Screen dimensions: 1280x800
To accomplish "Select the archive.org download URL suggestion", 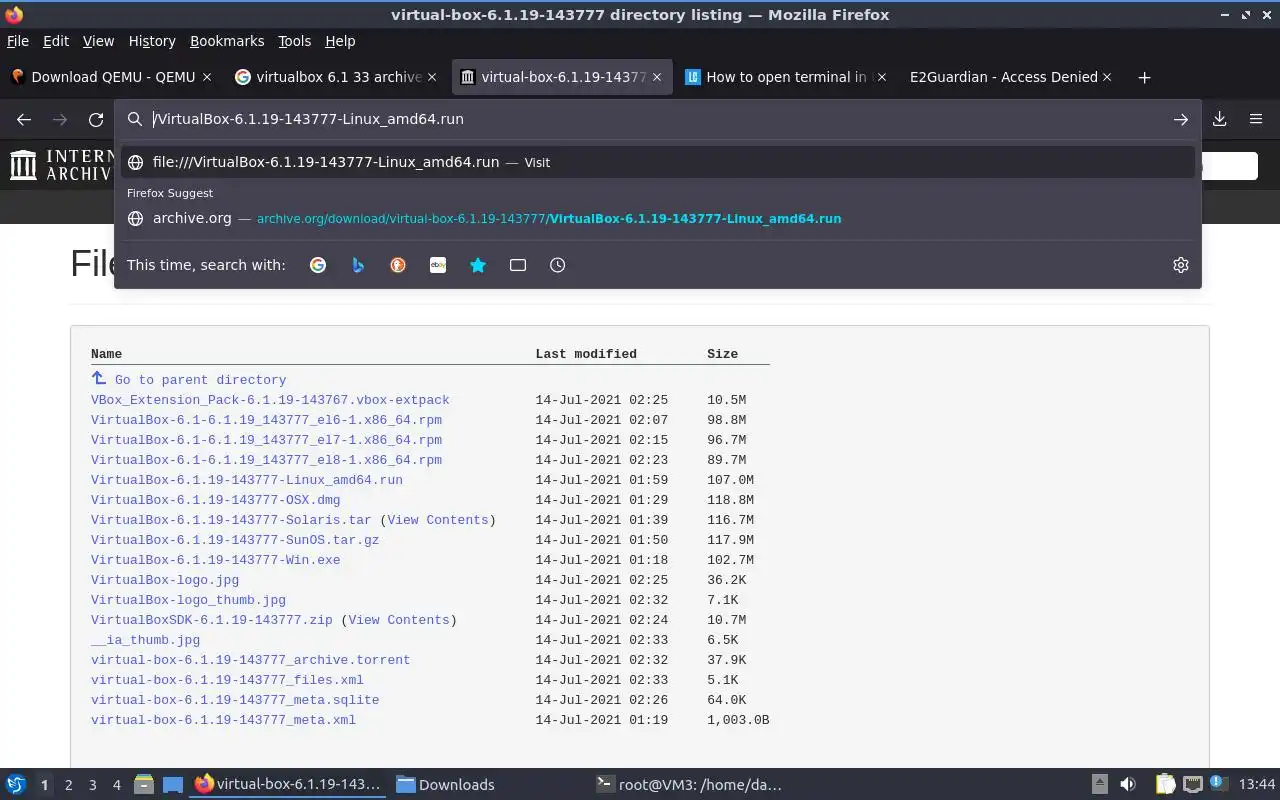I will (659, 218).
